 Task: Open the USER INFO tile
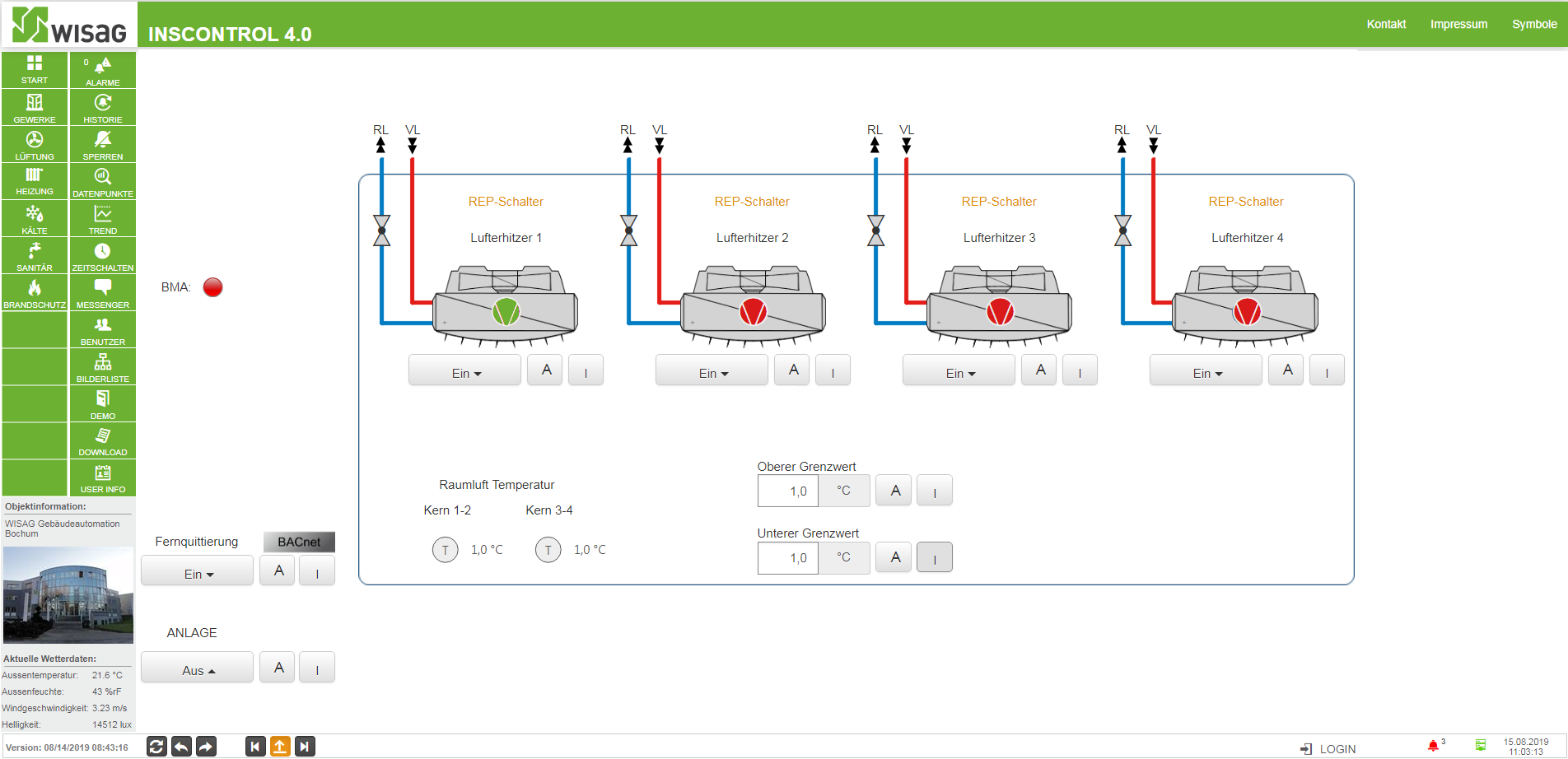pos(103,477)
